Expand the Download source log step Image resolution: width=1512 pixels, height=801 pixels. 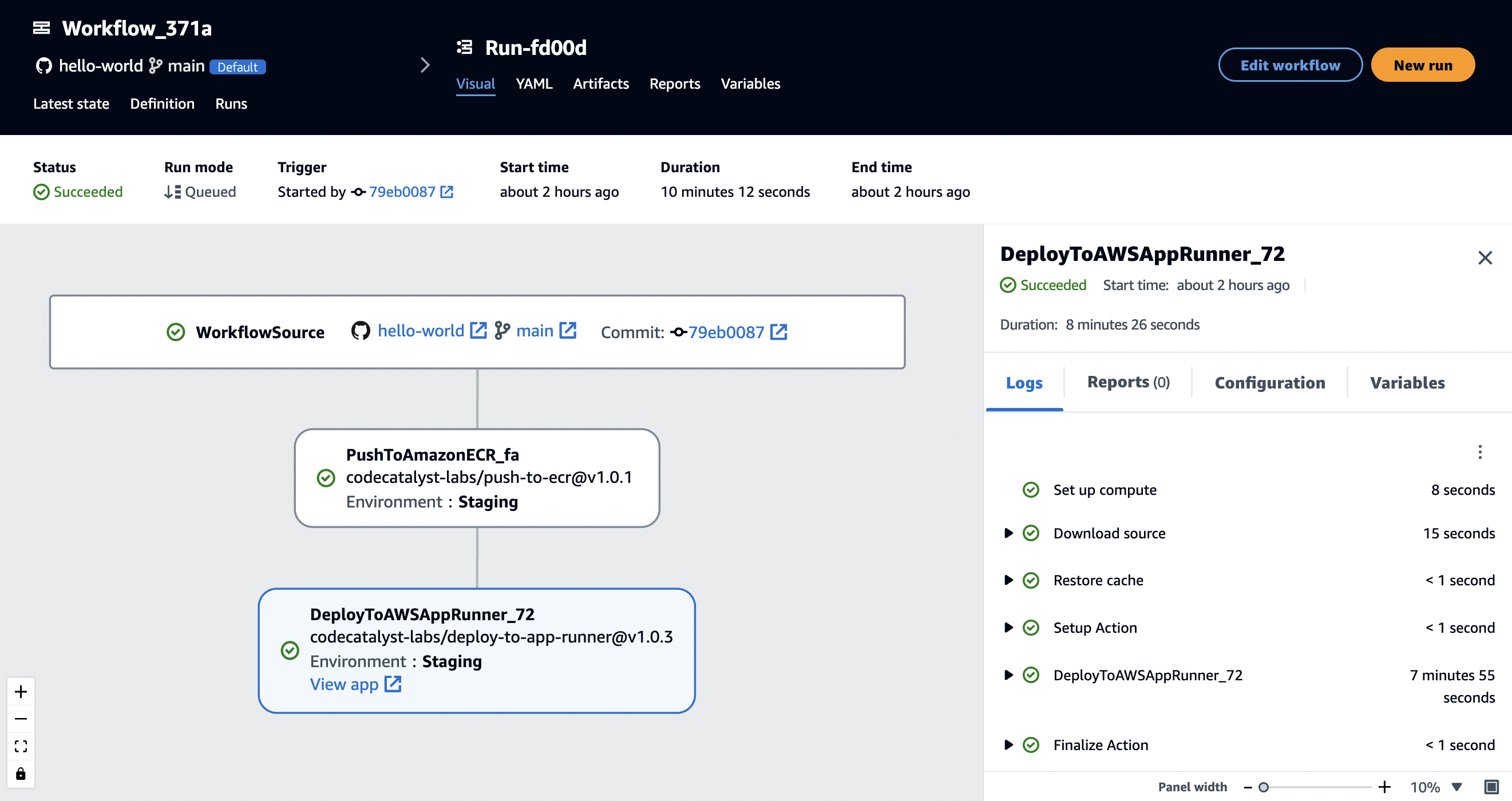click(x=1009, y=533)
